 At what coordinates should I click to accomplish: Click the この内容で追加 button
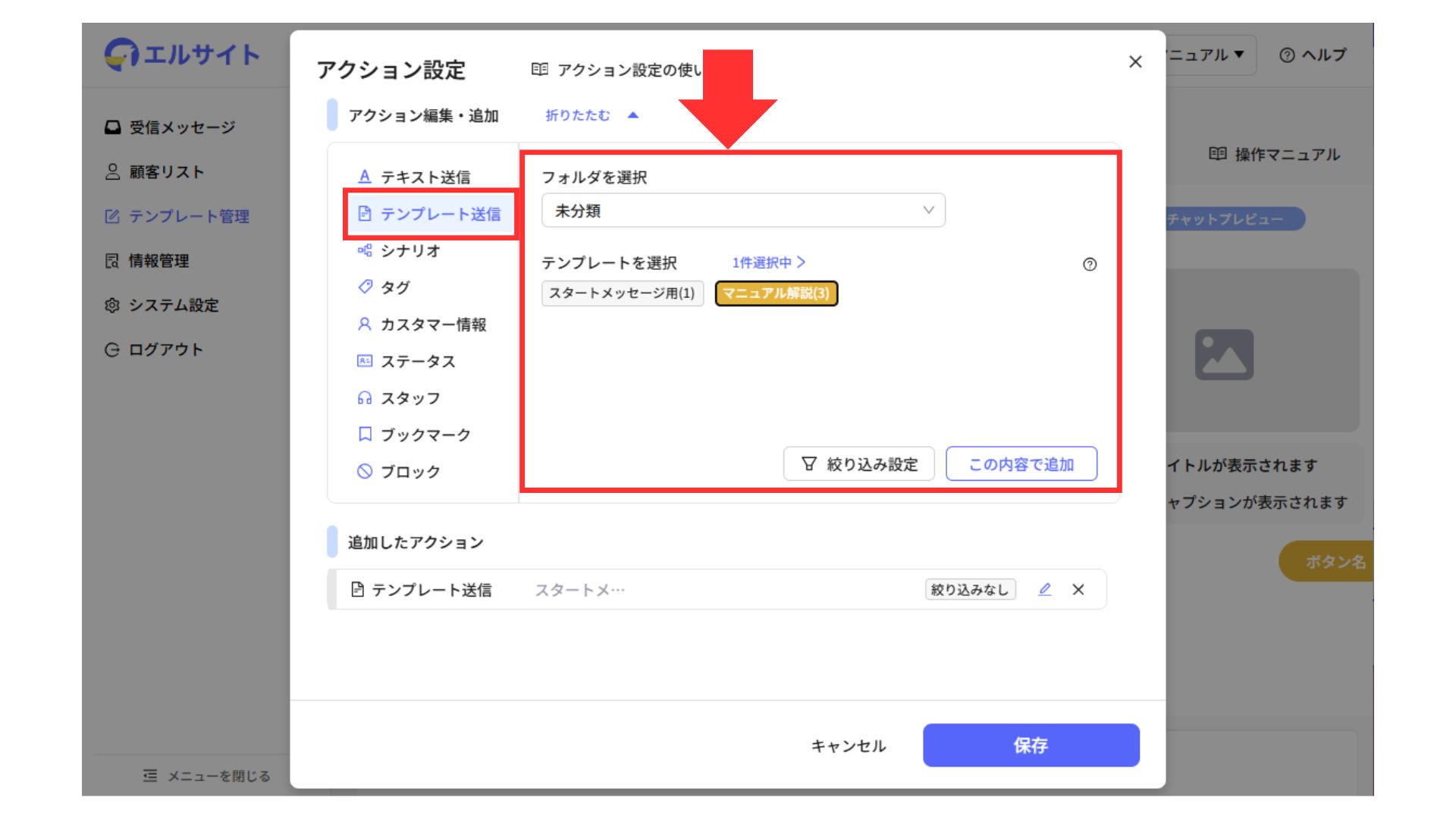(1021, 464)
